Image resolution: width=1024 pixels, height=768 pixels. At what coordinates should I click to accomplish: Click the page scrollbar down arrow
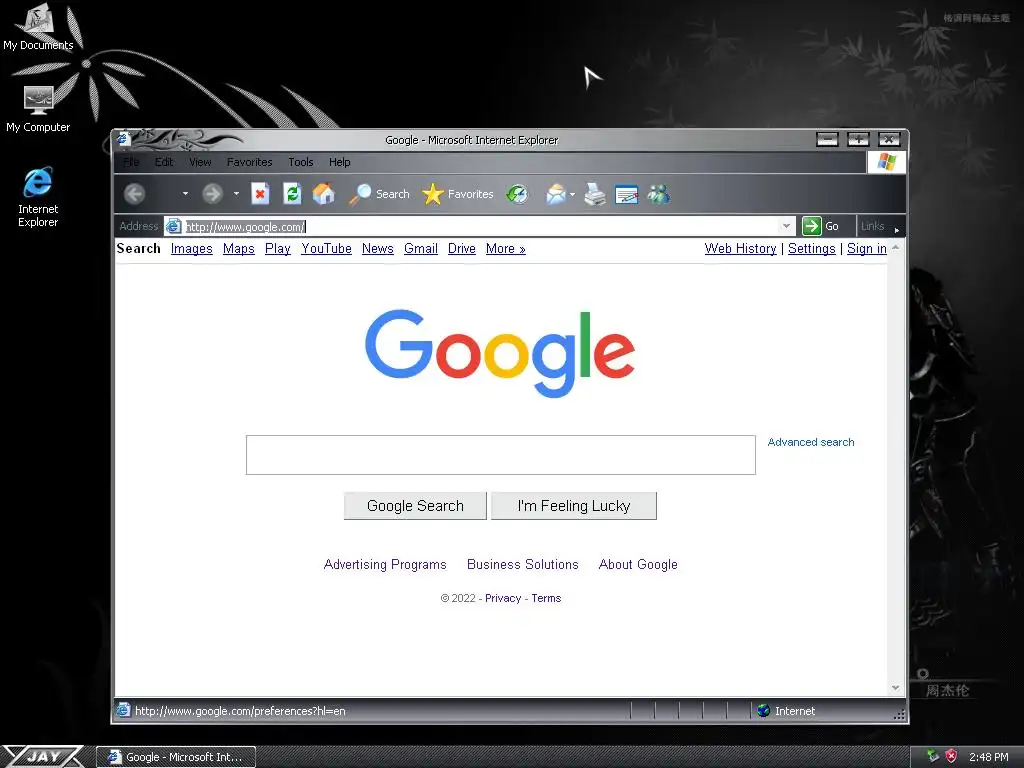click(895, 688)
